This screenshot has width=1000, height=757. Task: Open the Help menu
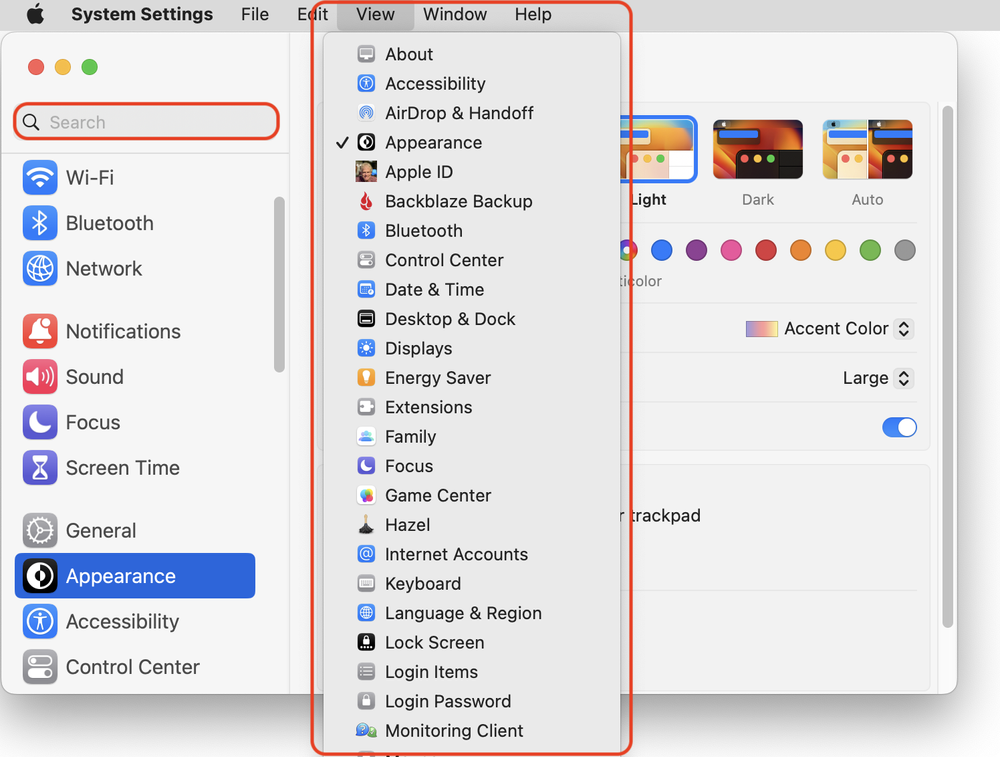click(533, 14)
